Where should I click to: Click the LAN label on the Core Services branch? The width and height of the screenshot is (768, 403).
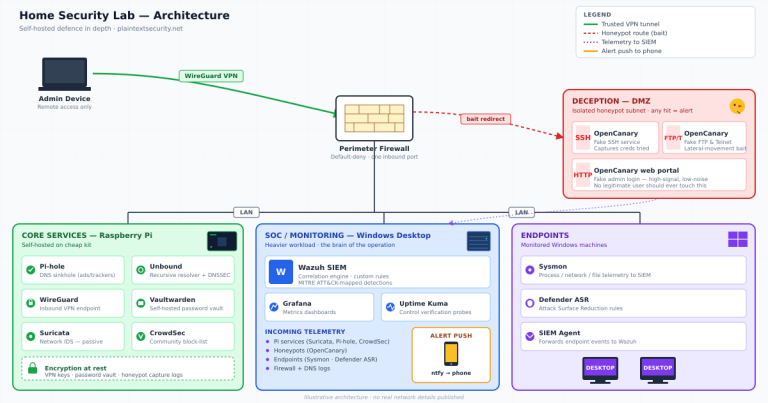(x=246, y=212)
